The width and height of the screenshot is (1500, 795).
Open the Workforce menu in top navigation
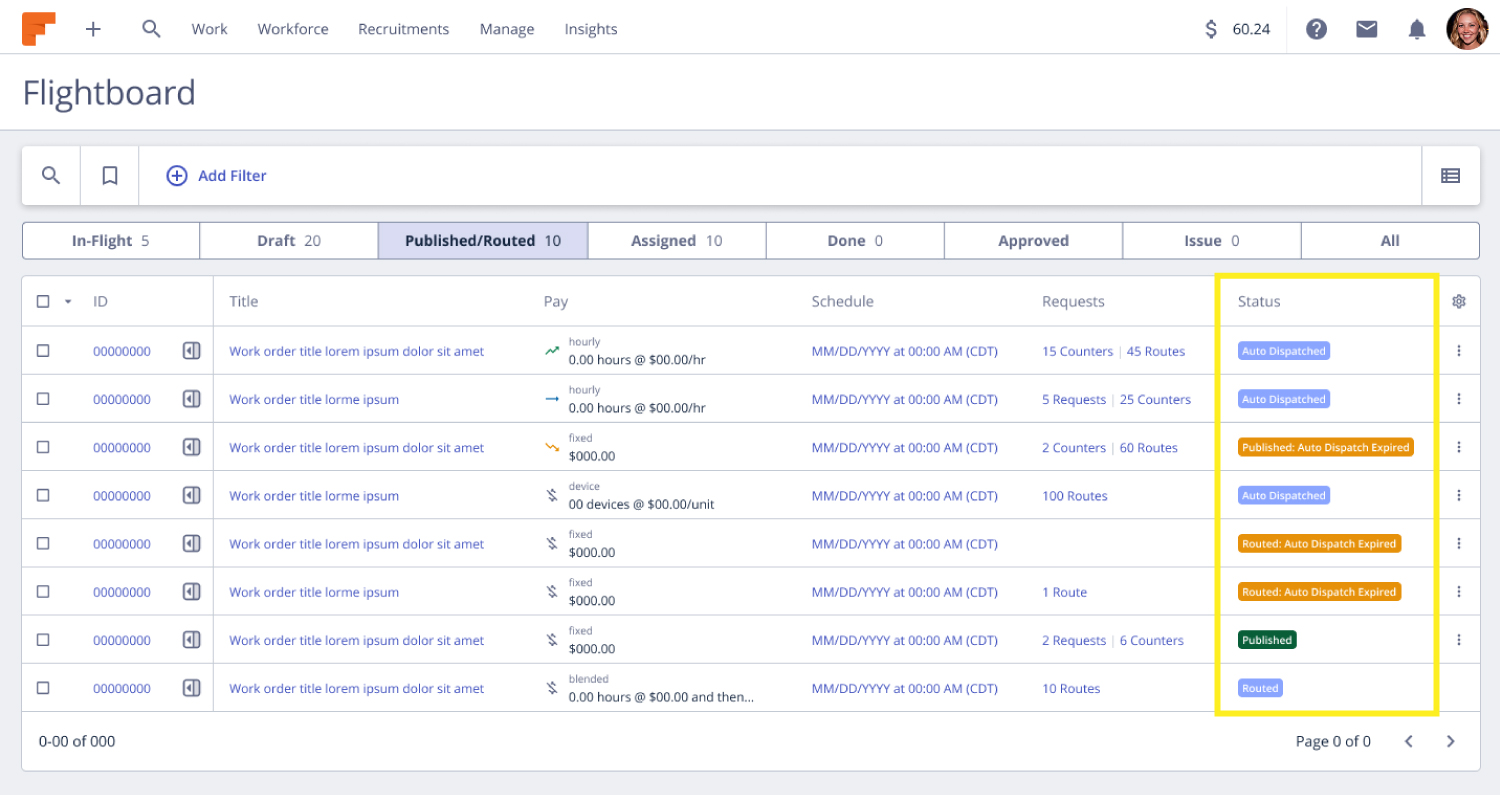(293, 29)
